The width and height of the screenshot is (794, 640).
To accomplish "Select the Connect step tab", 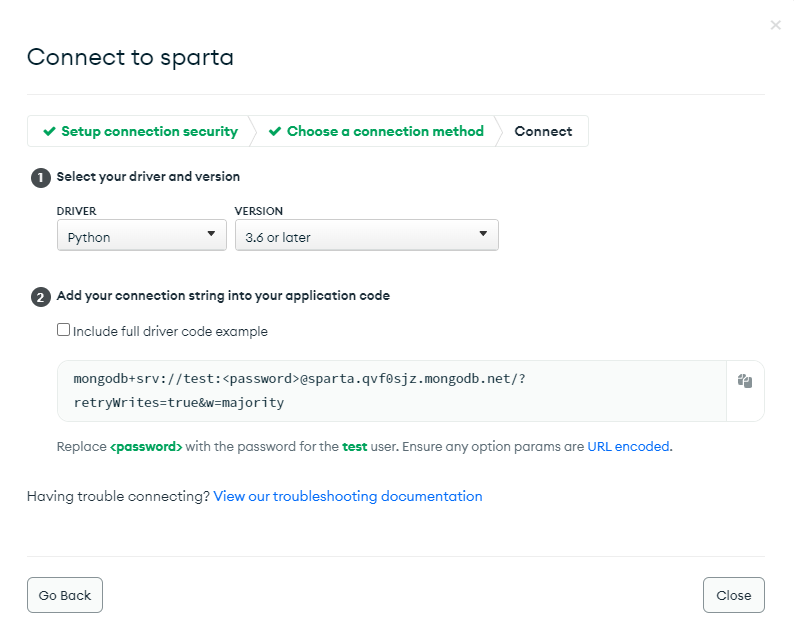I will [x=543, y=131].
